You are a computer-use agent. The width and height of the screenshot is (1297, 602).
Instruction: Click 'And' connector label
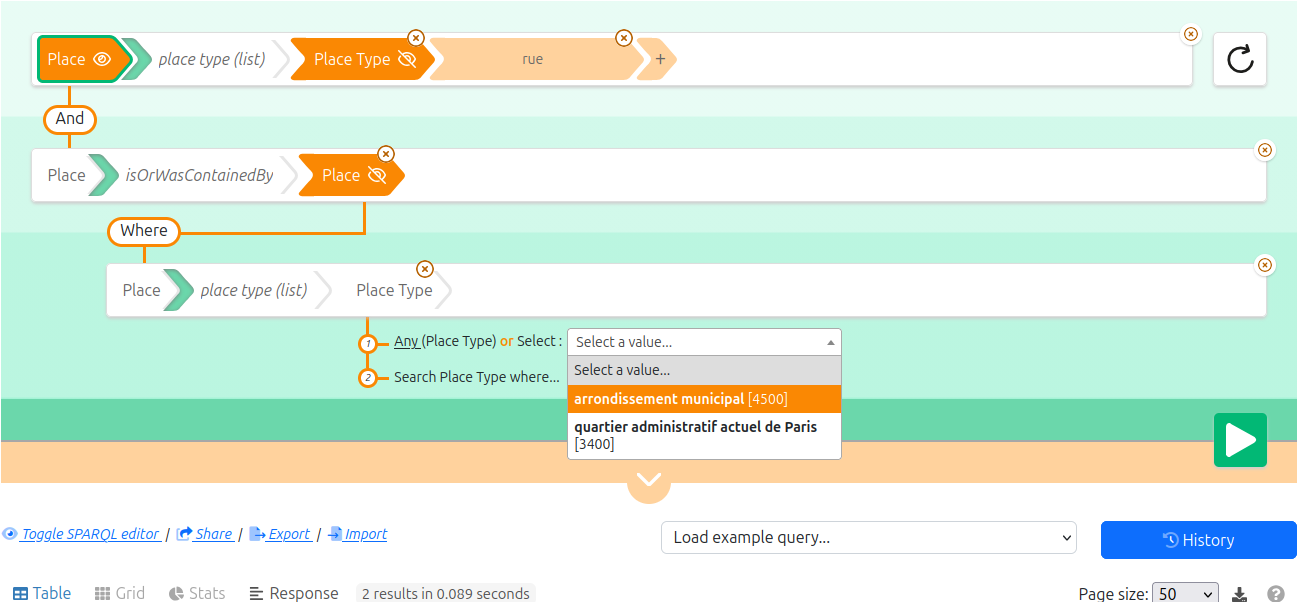point(70,119)
